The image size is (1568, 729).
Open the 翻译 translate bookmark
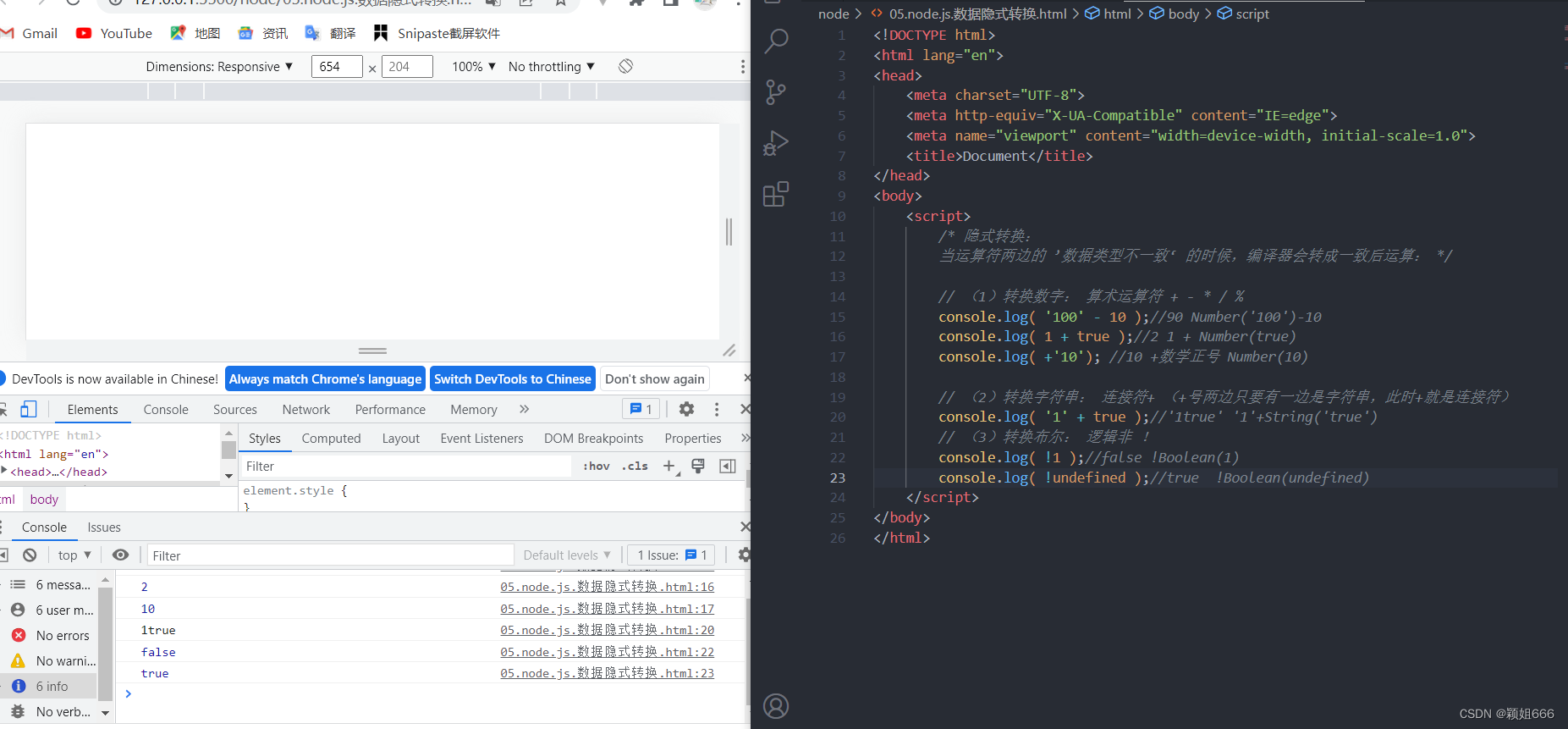[x=331, y=33]
